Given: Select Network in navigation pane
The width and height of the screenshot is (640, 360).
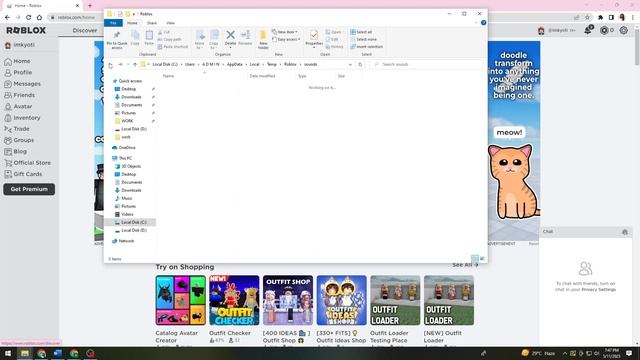Looking at the screenshot, I should pos(126,241).
